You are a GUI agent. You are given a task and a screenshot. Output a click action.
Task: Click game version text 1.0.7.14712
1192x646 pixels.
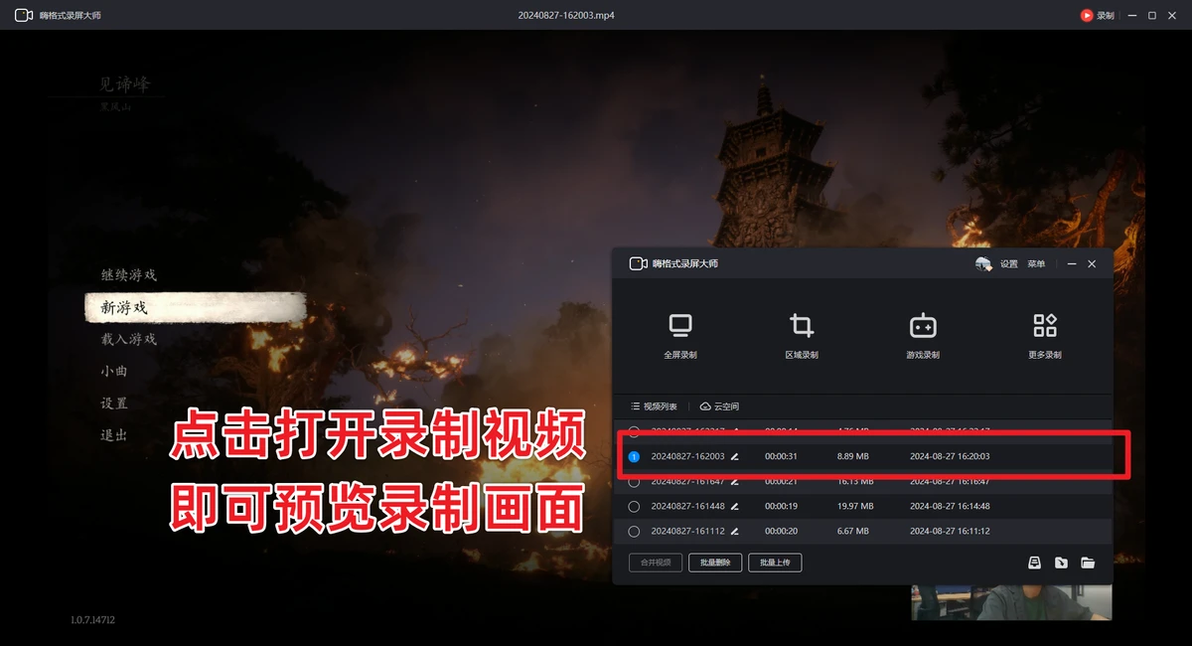point(93,620)
